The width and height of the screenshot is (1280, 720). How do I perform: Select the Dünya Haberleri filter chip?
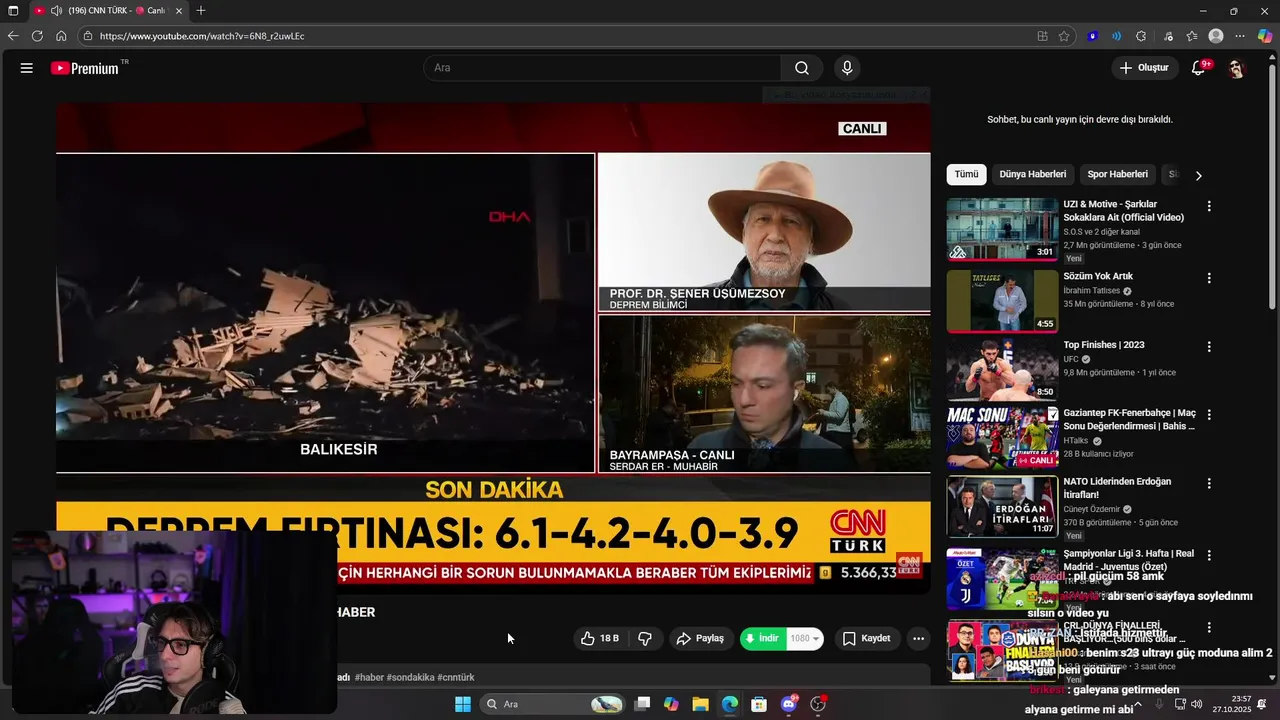click(1033, 174)
